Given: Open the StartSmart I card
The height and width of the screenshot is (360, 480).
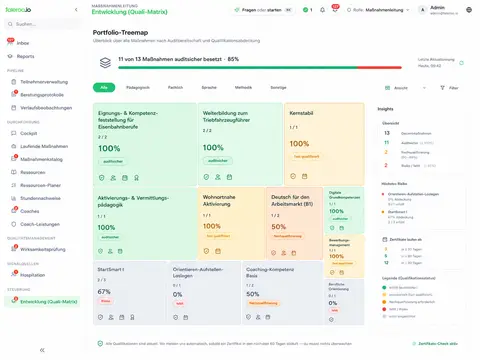Looking at the screenshot, I should pyautogui.click(x=130, y=293).
